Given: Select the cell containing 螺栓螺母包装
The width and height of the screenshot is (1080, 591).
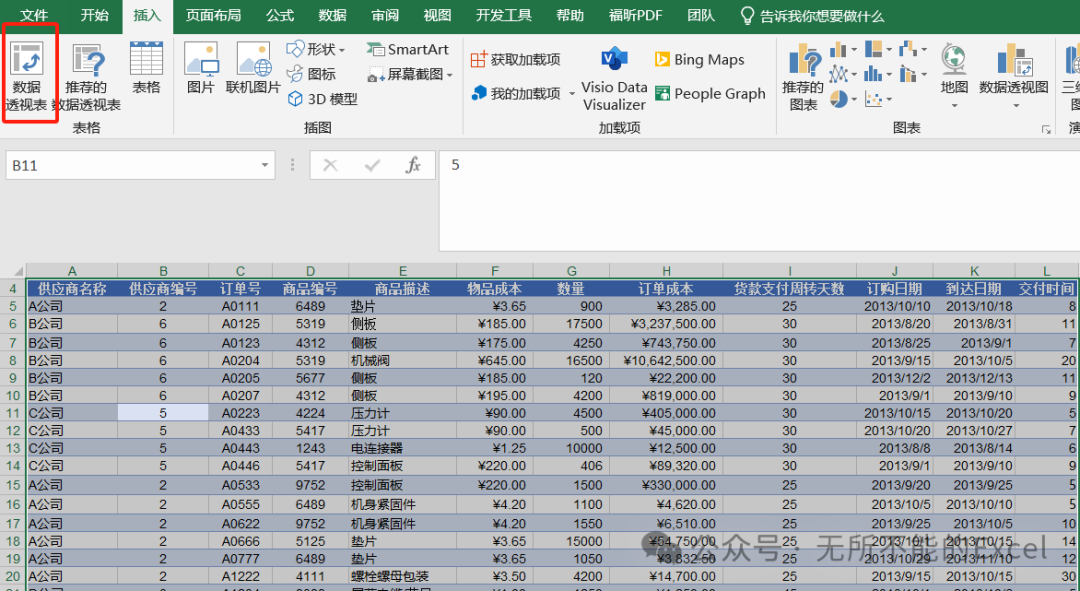Looking at the screenshot, I should point(402,577).
